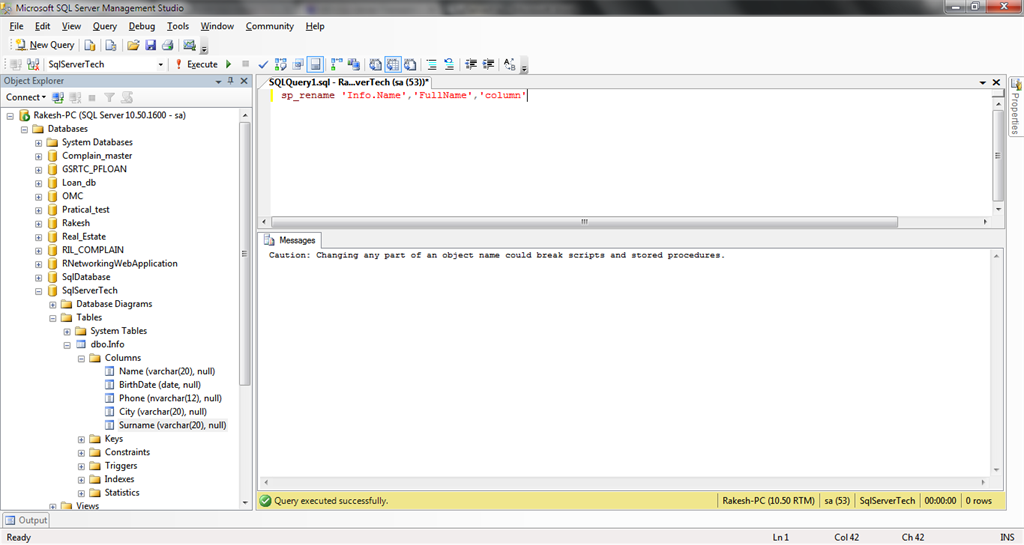Image resolution: width=1024 pixels, height=545 pixels.
Task: Click the query editor horizontal scrollbar
Action: click(x=624, y=222)
